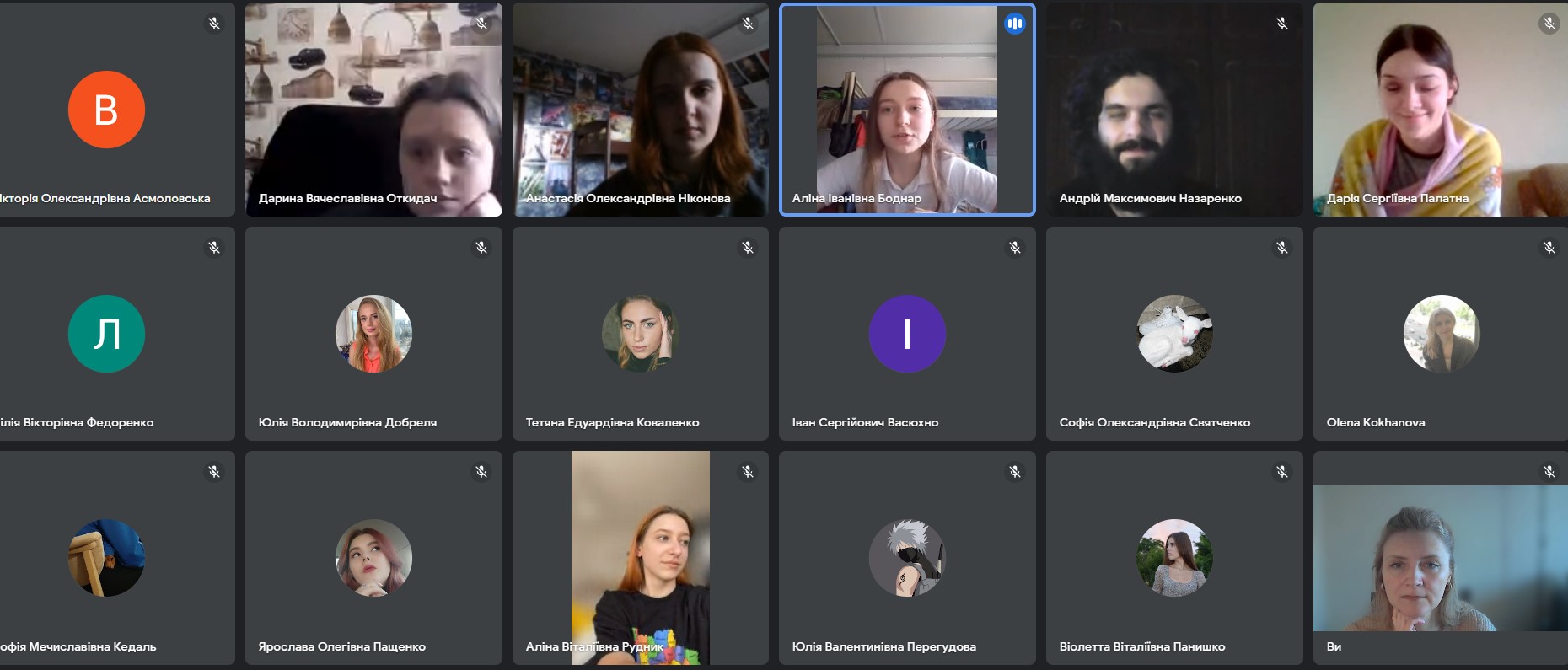Click the name label 'Olena Kokhanova'

click(x=1375, y=423)
